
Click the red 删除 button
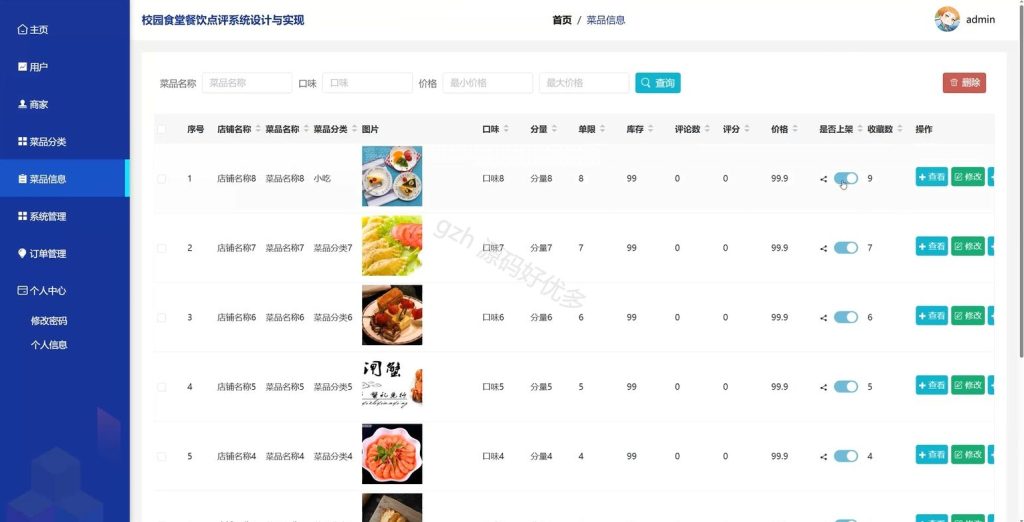point(964,83)
